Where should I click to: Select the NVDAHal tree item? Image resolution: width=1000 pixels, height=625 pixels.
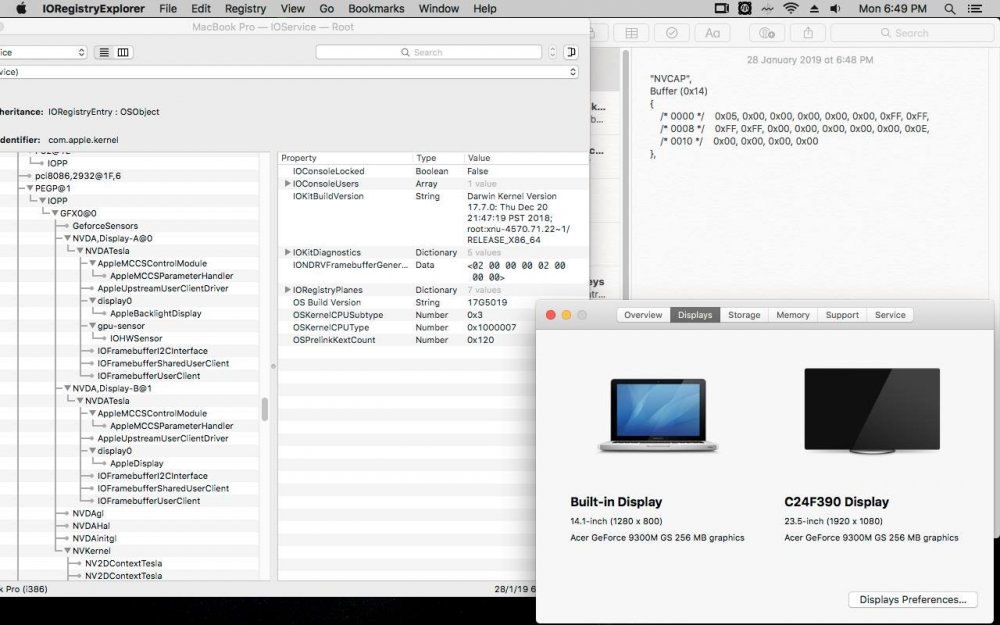pos(91,526)
